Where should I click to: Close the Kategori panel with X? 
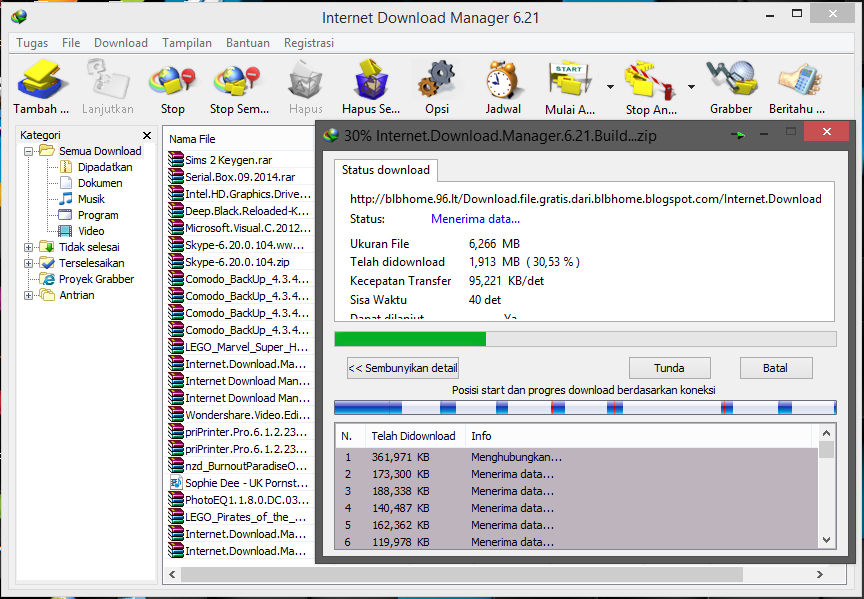(147, 135)
